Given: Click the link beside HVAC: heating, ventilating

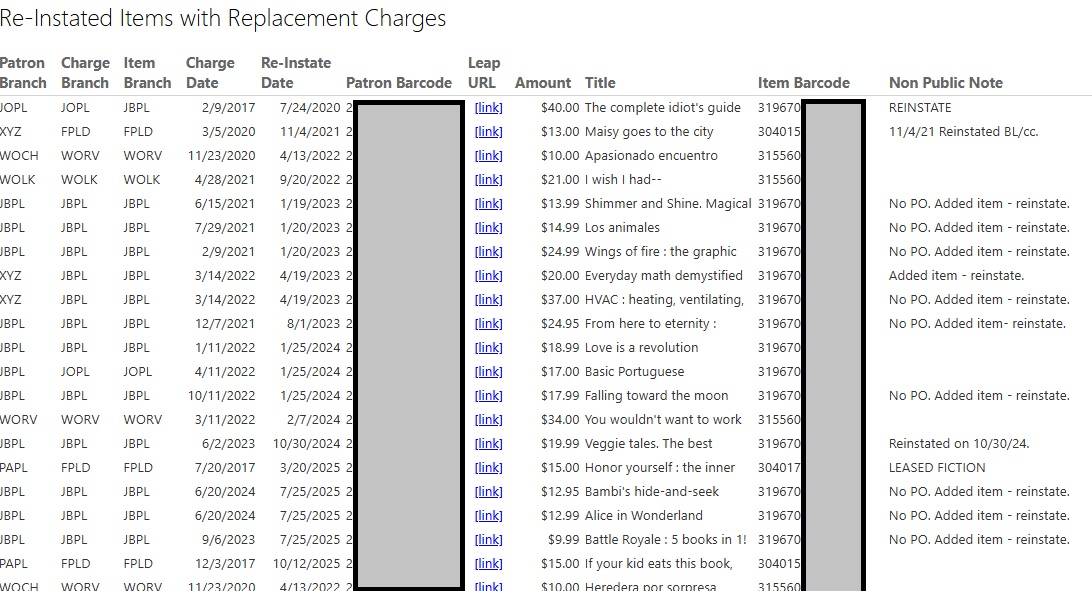Looking at the screenshot, I should (x=488, y=300).
